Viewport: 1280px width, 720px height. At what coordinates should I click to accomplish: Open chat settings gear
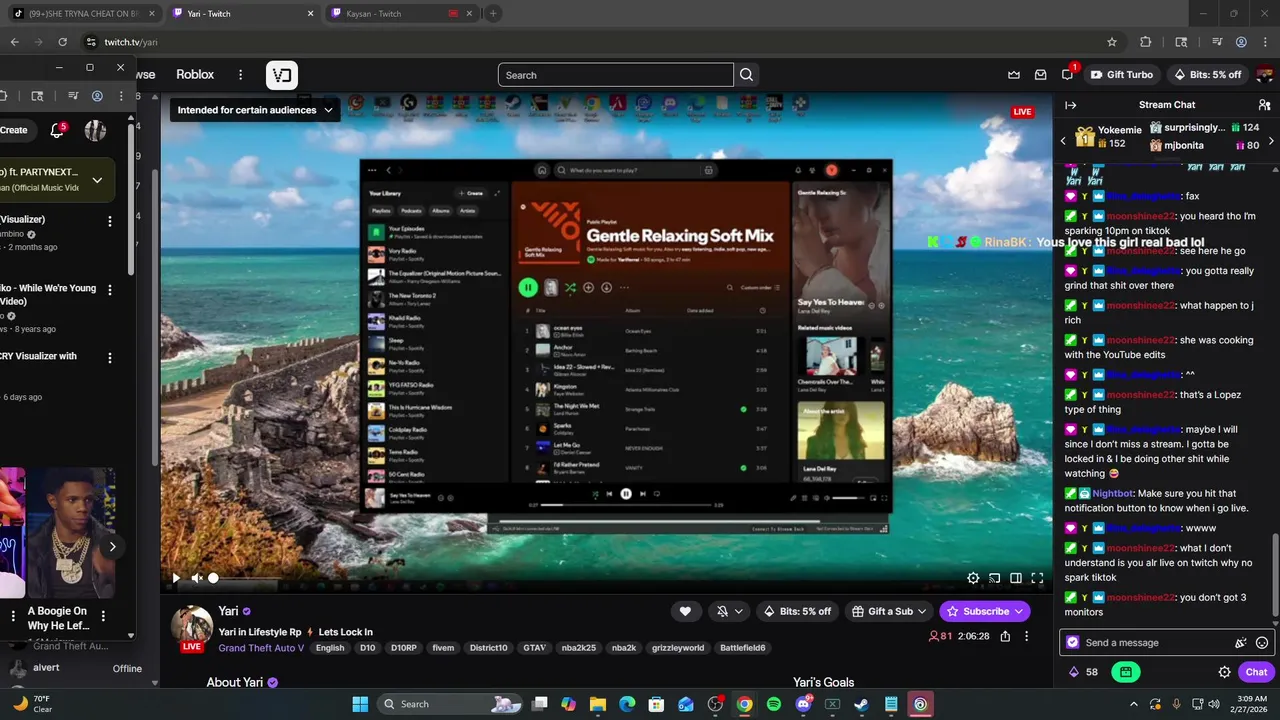click(x=1224, y=672)
